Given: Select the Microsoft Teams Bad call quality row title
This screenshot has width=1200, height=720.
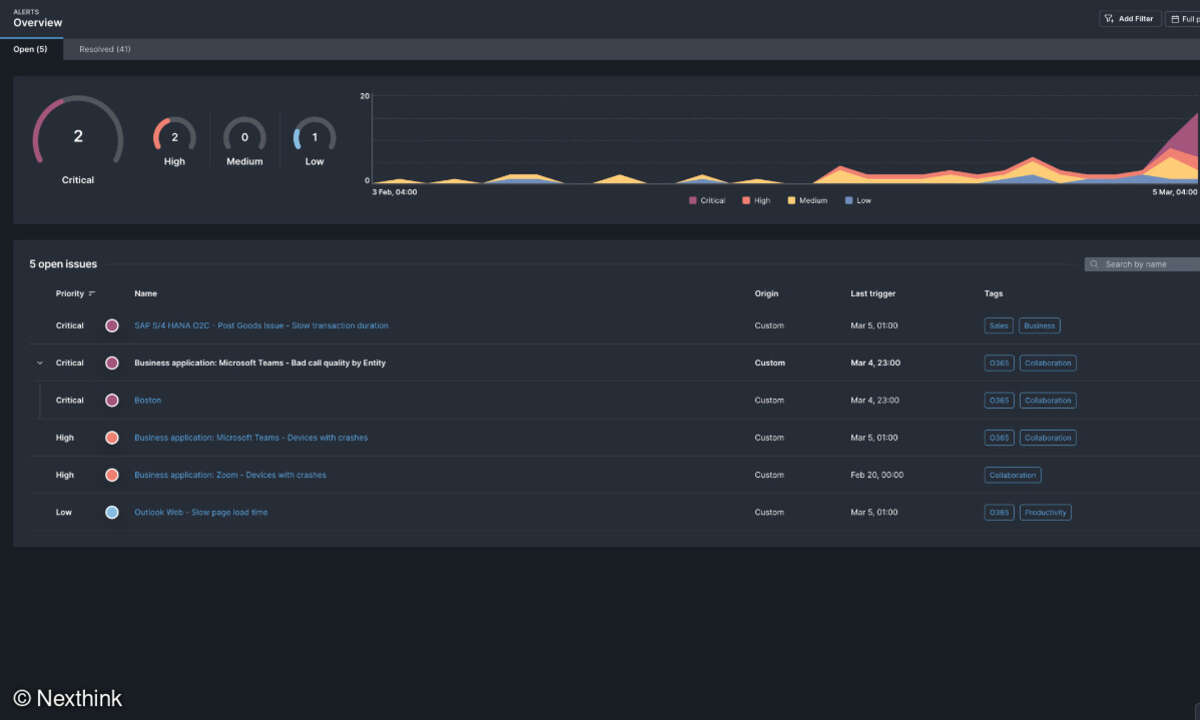Looking at the screenshot, I should [260, 363].
